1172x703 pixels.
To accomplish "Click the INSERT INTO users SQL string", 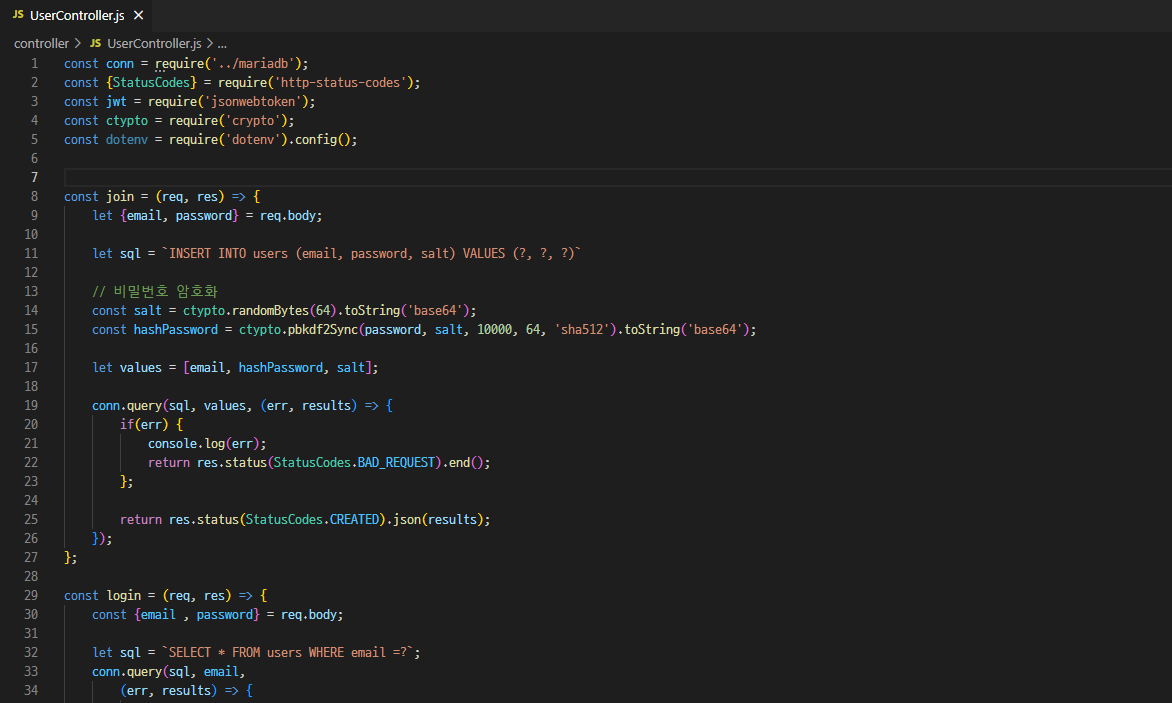I will [371, 253].
